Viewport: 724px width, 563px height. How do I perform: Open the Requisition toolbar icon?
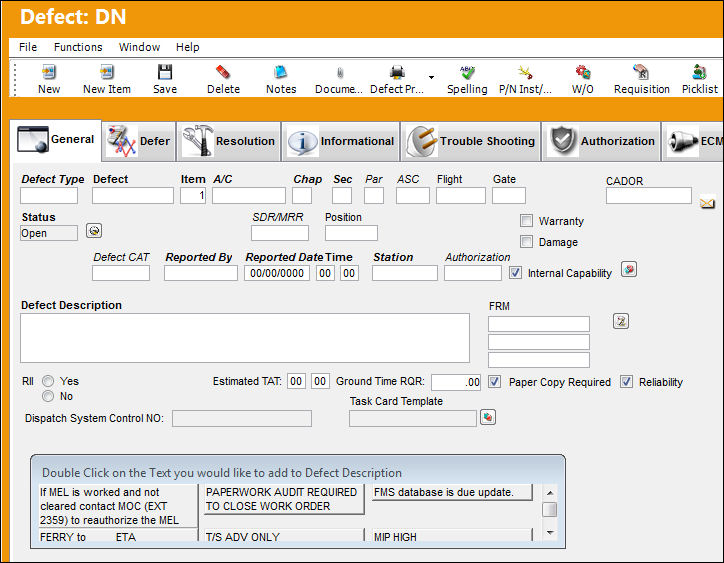(x=641, y=73)
